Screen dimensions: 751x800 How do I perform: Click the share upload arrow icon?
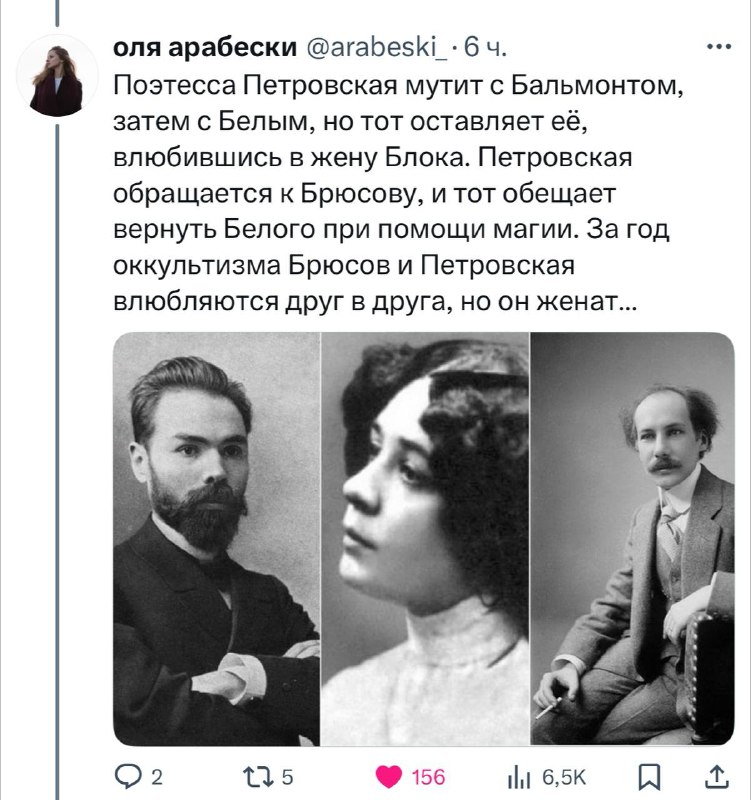pos(717,777)
